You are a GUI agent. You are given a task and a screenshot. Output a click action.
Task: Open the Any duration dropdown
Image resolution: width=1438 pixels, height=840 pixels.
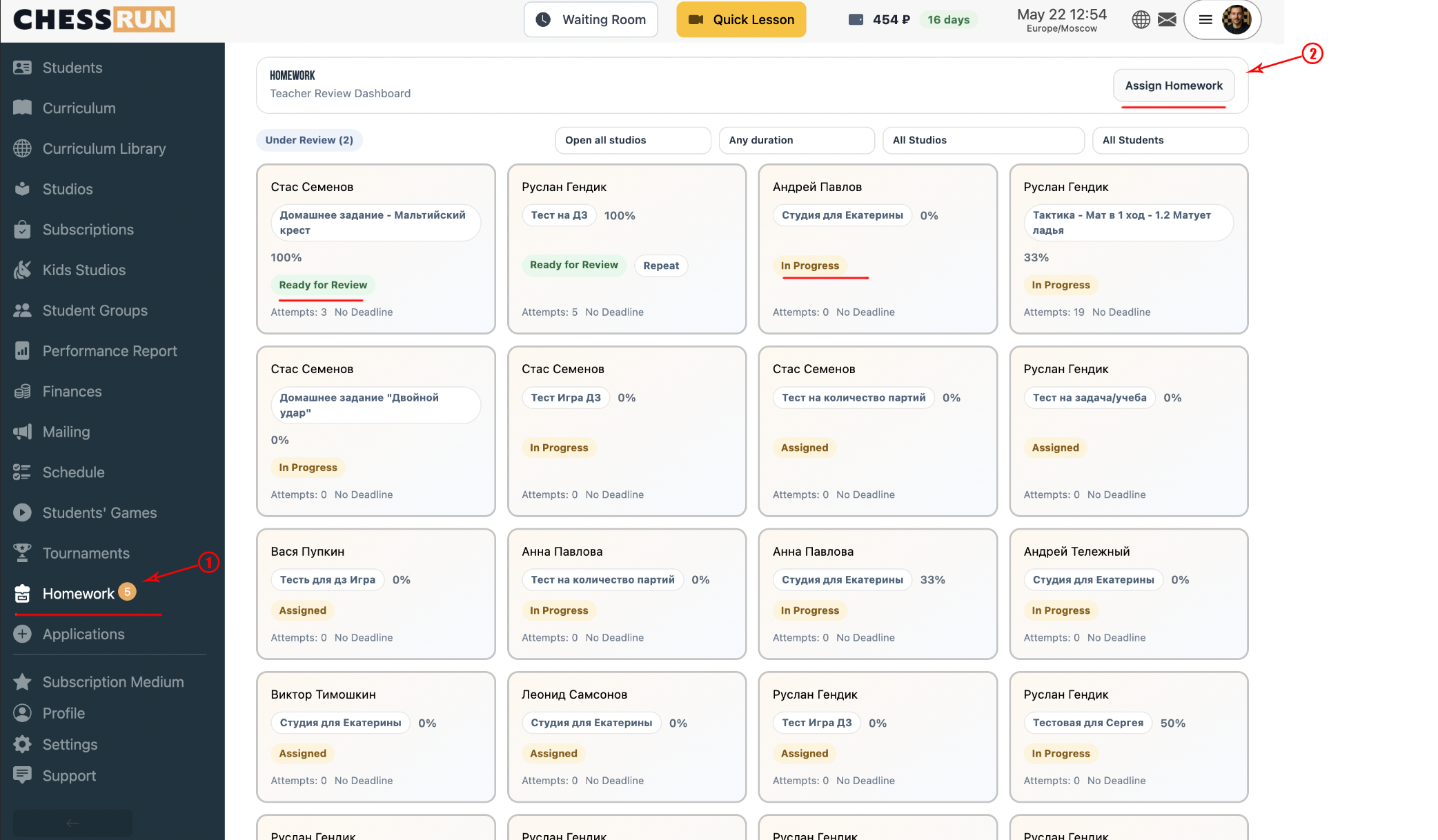[x=796, y=140]
